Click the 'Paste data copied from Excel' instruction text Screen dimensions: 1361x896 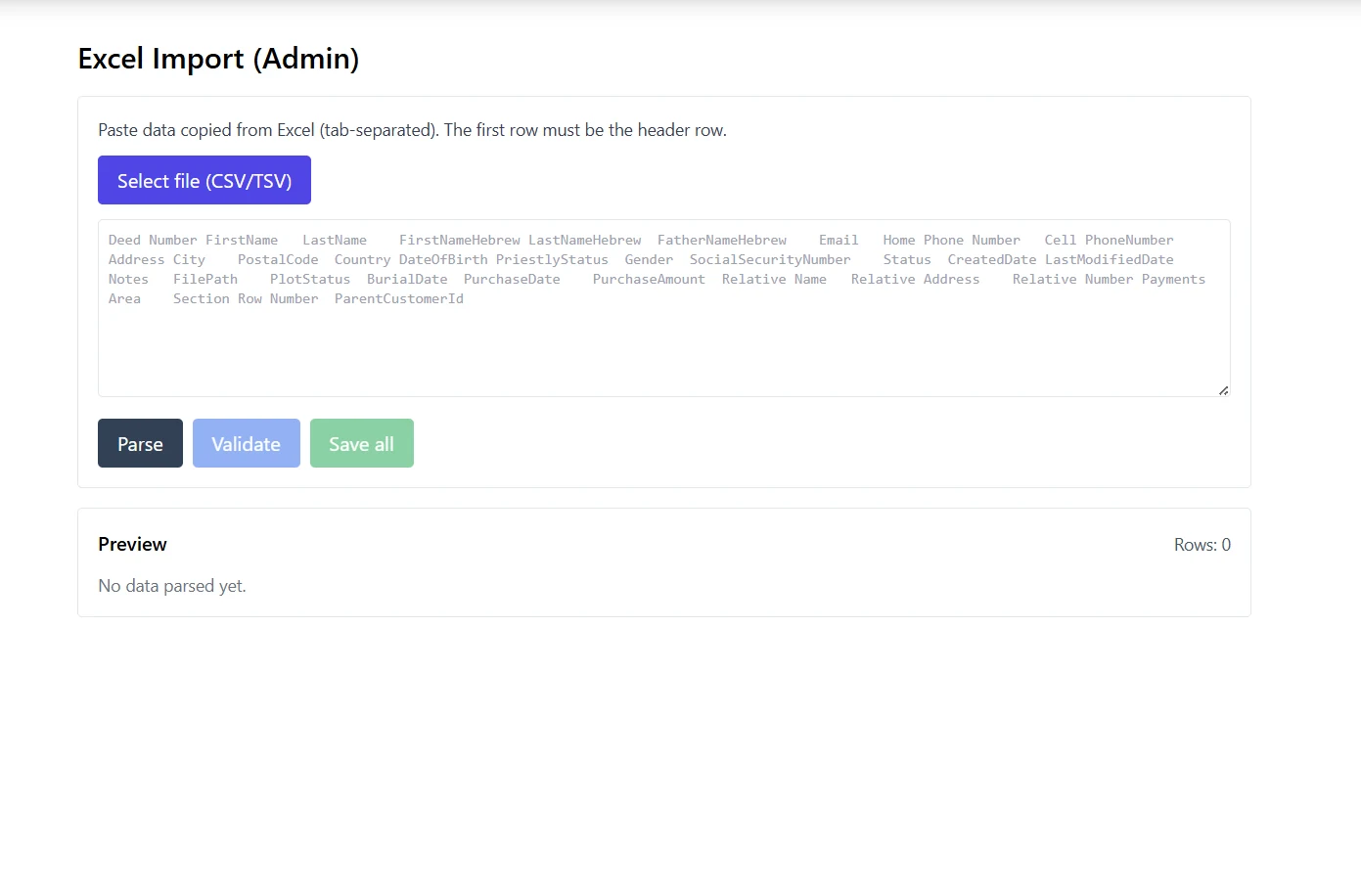[x=412, y=130]
